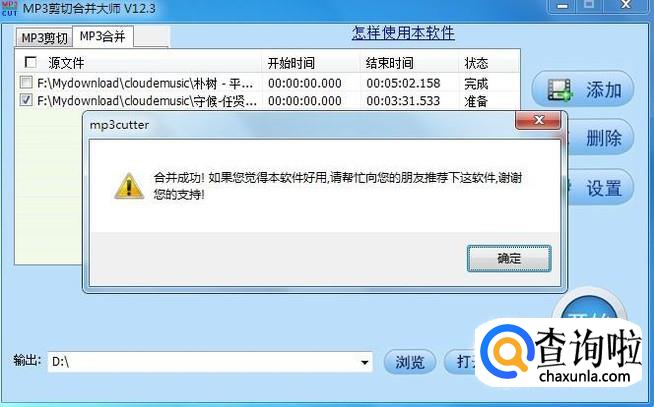Click the MP3 CUT app icon in title bar
Image resolution: width=654 pixels, height=407 pixels.
pos(10,7)
